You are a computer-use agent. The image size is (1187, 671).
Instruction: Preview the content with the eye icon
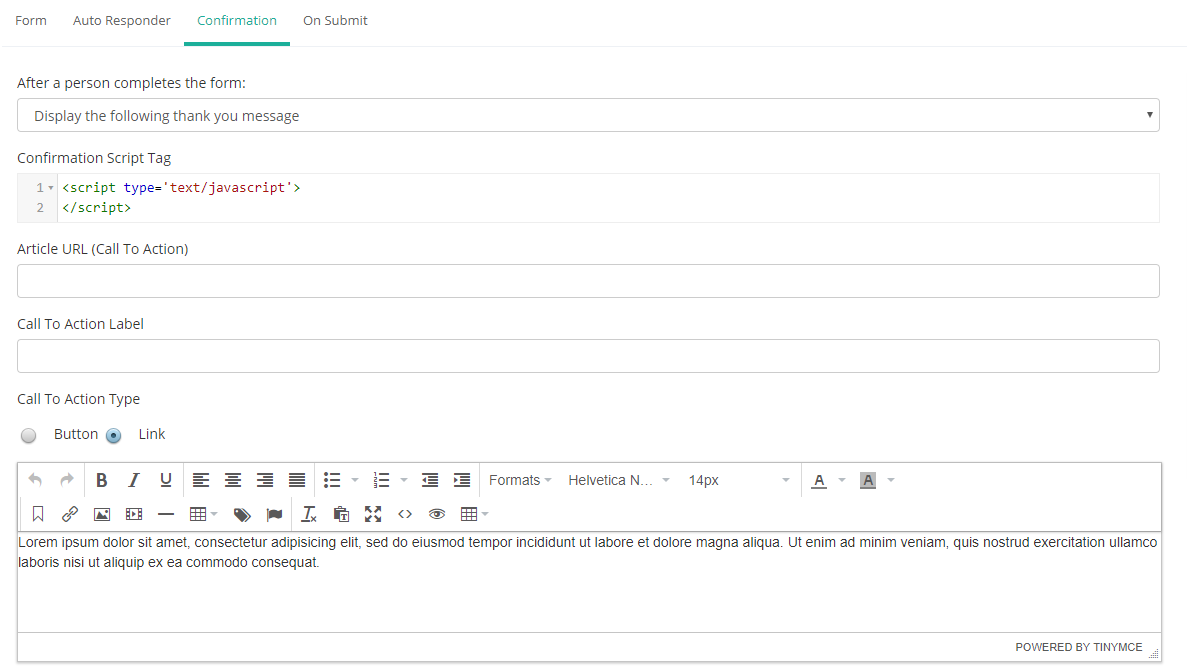(437, 514)
